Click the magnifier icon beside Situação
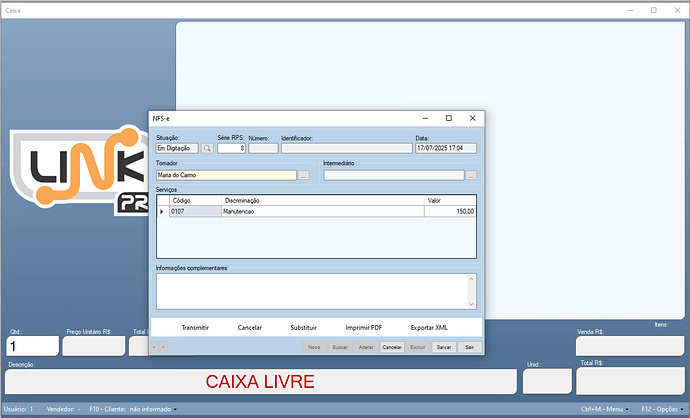The image size is (690, 418). click(x=208, y=148)
